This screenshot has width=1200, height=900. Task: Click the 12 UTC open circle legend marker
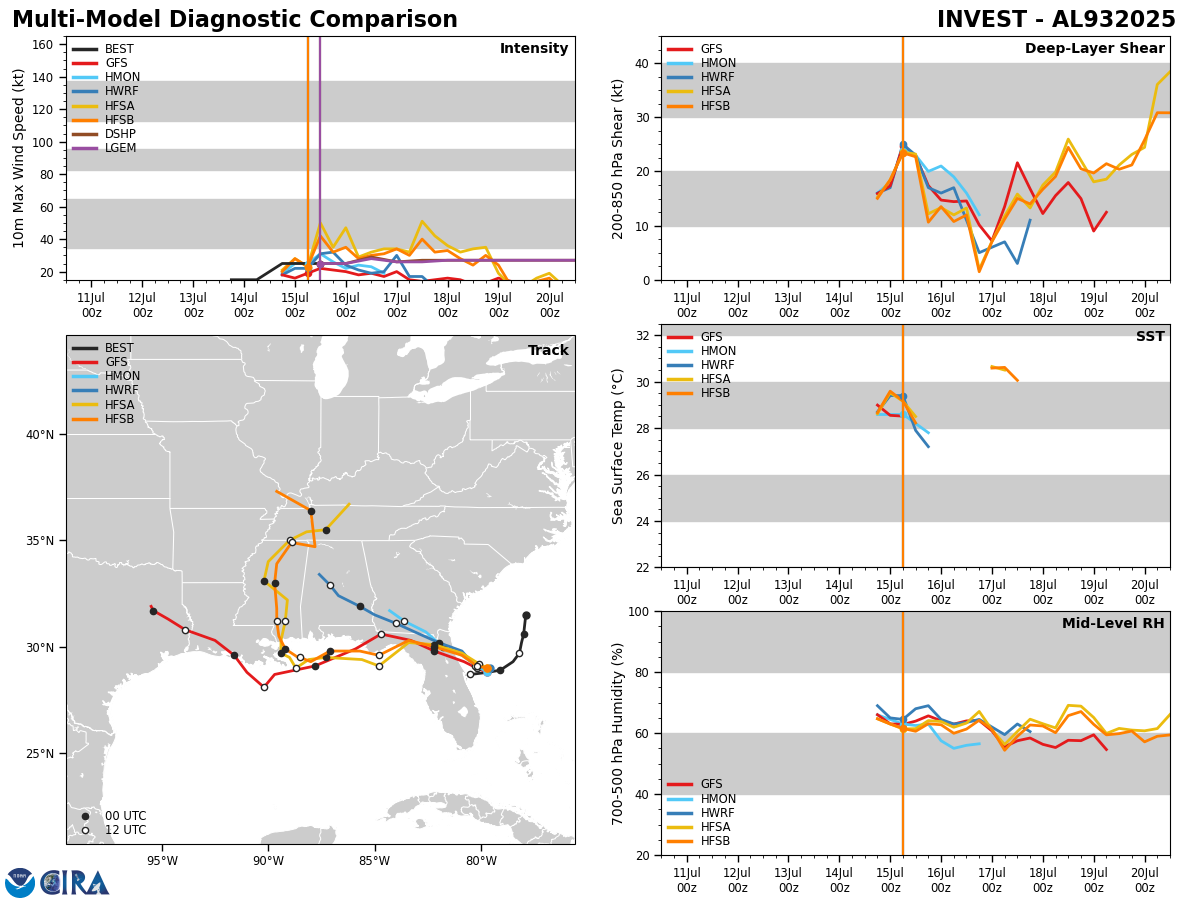[85, 830]
